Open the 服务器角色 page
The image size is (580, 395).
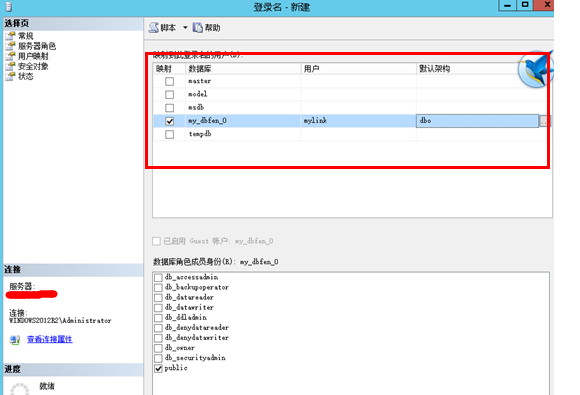tap(37, 46)
